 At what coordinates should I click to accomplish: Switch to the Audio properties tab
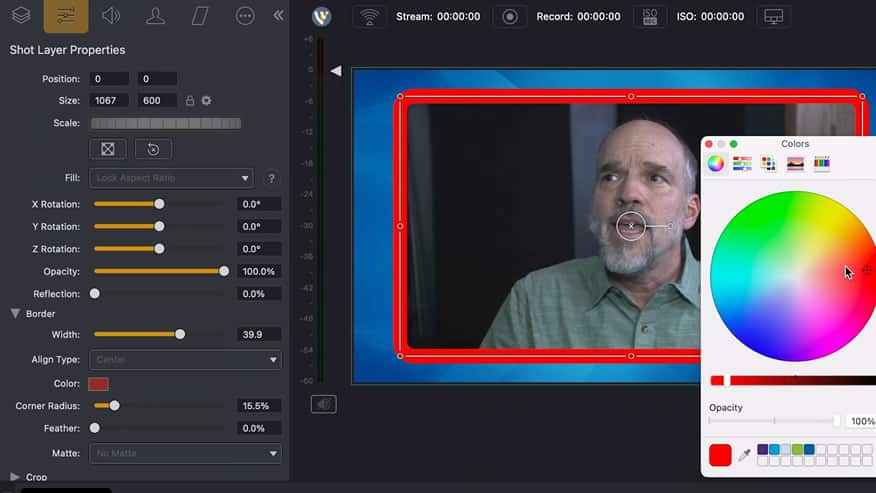point(111,16)
